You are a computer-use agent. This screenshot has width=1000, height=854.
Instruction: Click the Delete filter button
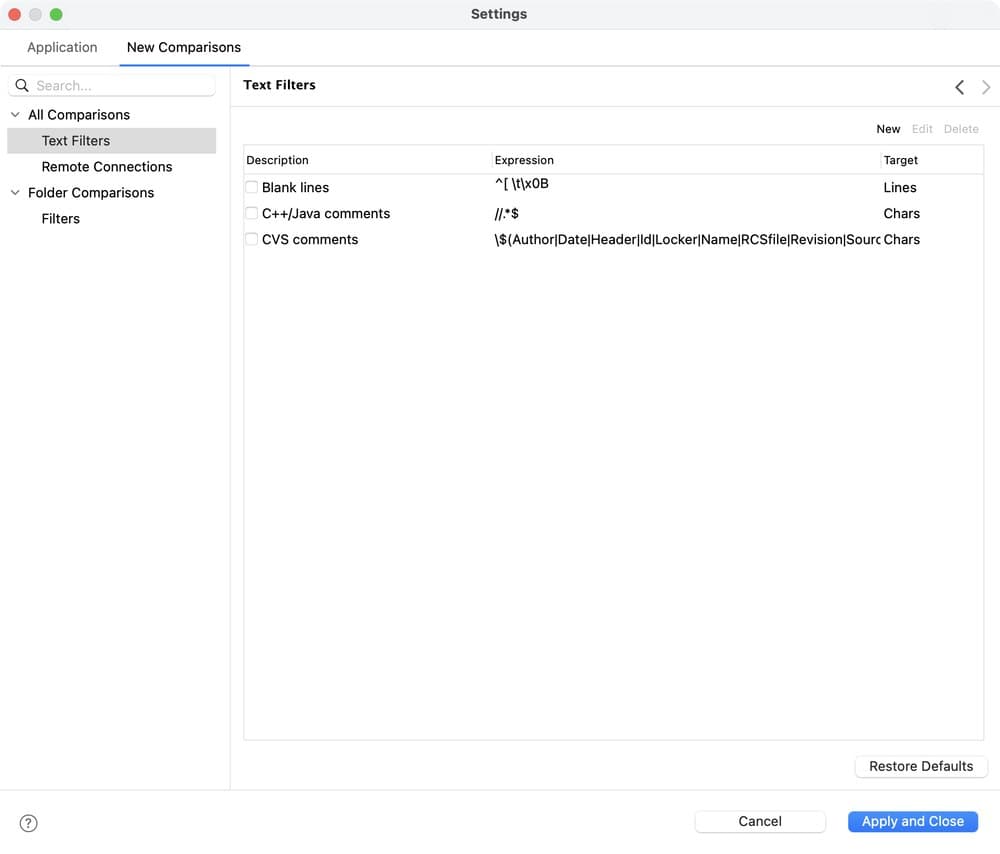tap(961, 129)
